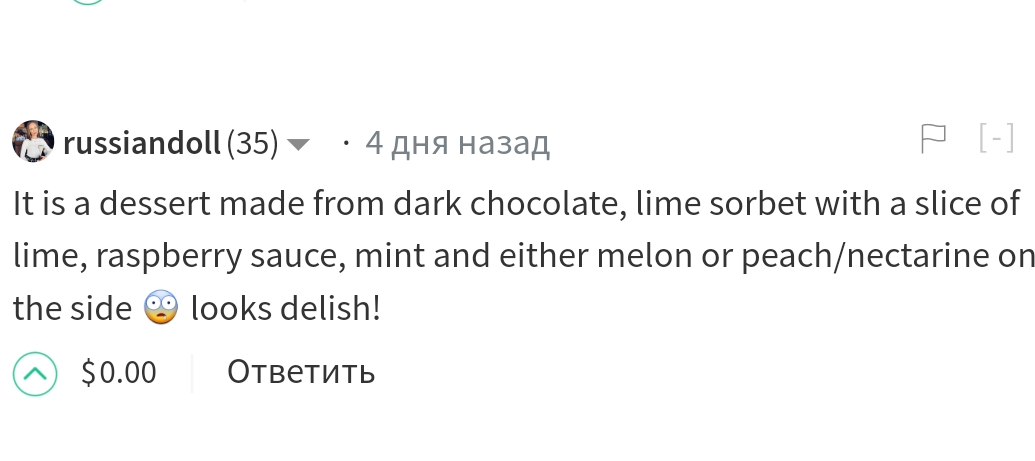Flag the russiandoll comment
1035x461 pixels.
click(x=933, y=140)
